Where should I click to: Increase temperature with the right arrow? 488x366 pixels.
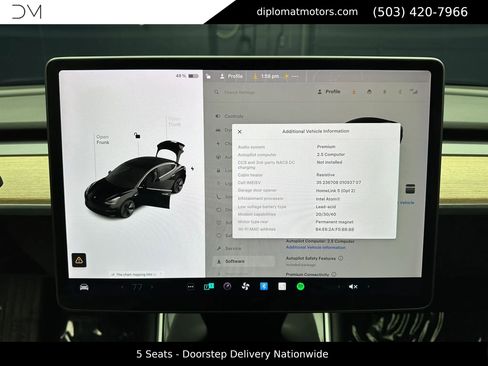(152, 287)
